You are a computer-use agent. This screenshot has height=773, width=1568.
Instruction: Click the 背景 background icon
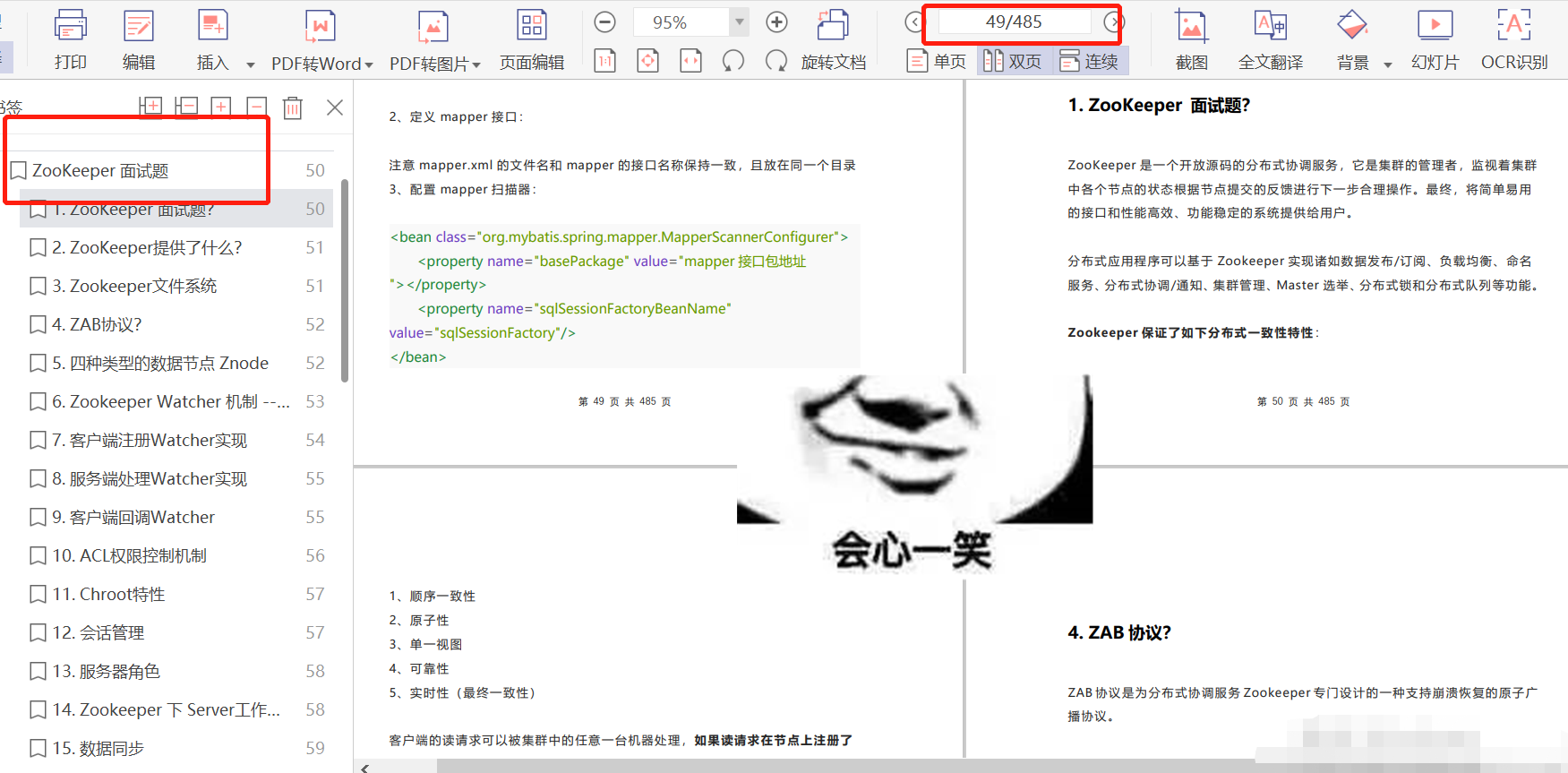pyautogui.click(x=1352, y=26)
